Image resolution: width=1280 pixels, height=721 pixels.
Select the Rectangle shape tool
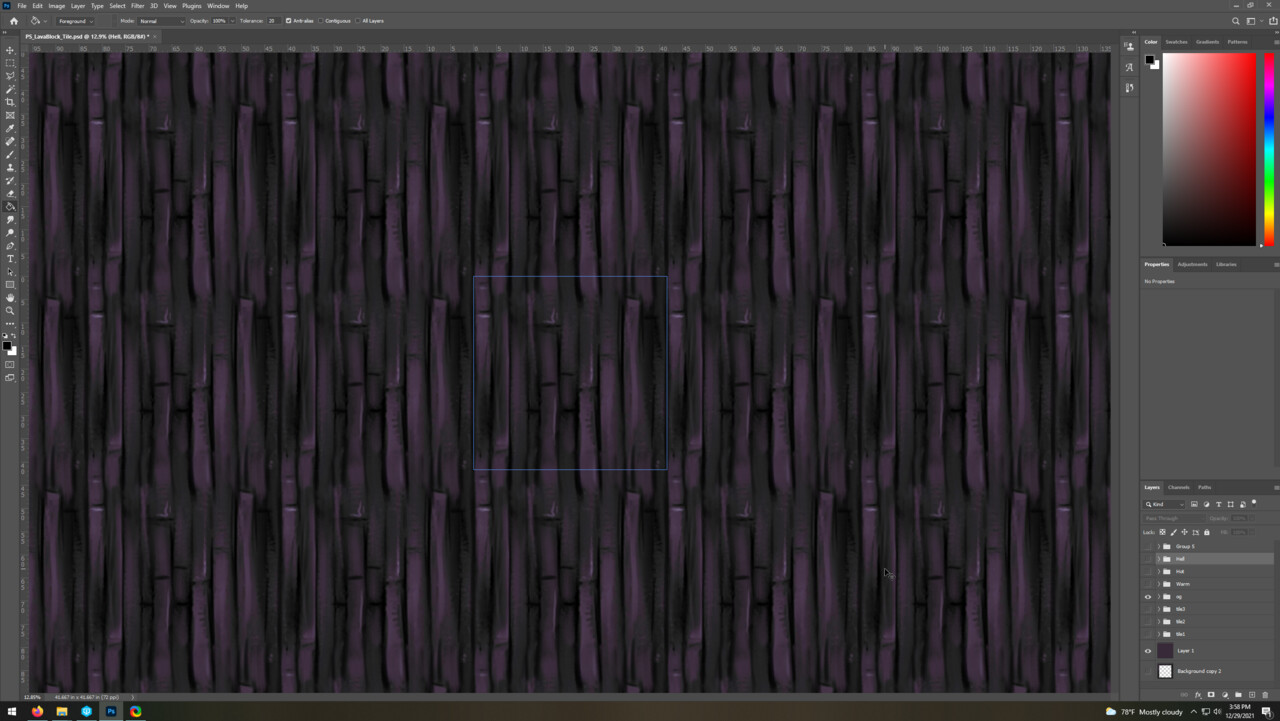click(x=10, y=285)
